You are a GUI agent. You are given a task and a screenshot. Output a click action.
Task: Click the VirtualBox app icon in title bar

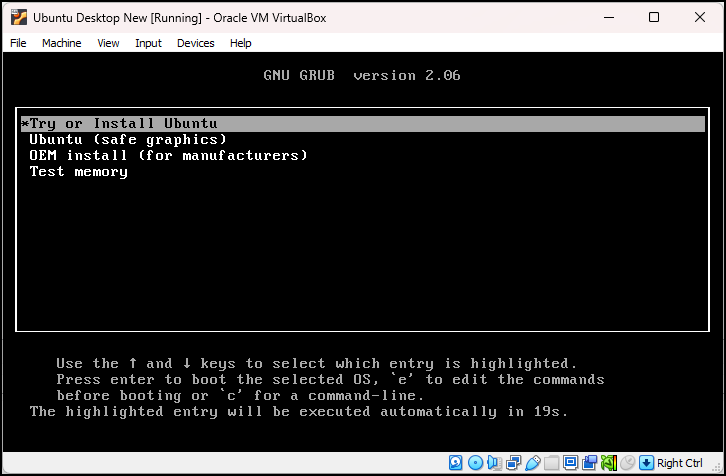[x=19, y=17]
